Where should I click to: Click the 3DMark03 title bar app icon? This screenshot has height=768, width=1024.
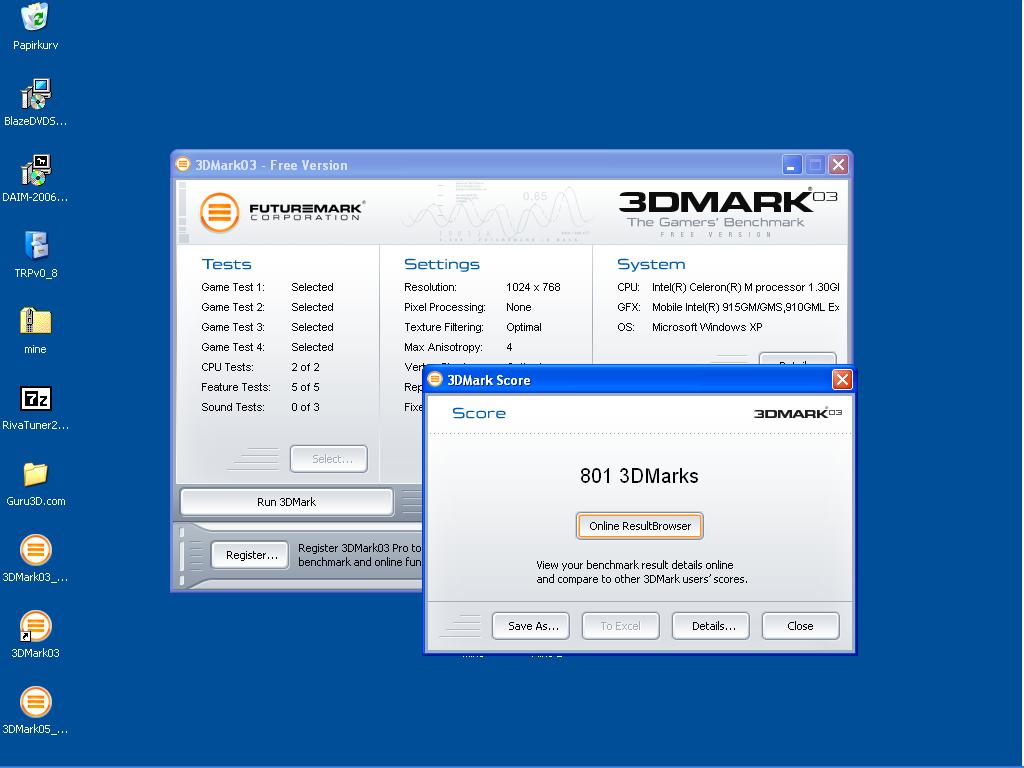(x=184, y=165)
